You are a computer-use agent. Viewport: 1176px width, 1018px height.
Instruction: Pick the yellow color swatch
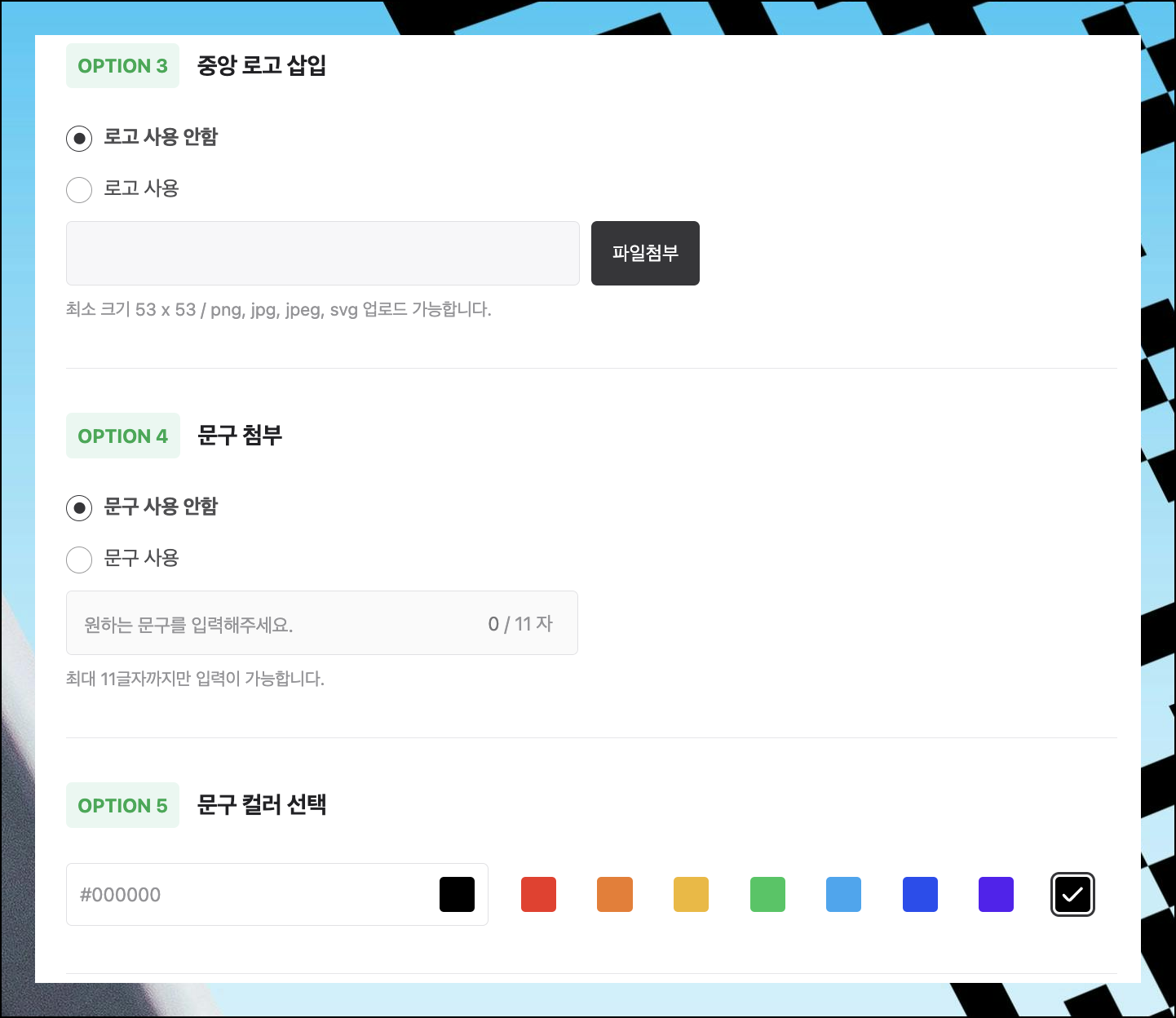(691, 894)
